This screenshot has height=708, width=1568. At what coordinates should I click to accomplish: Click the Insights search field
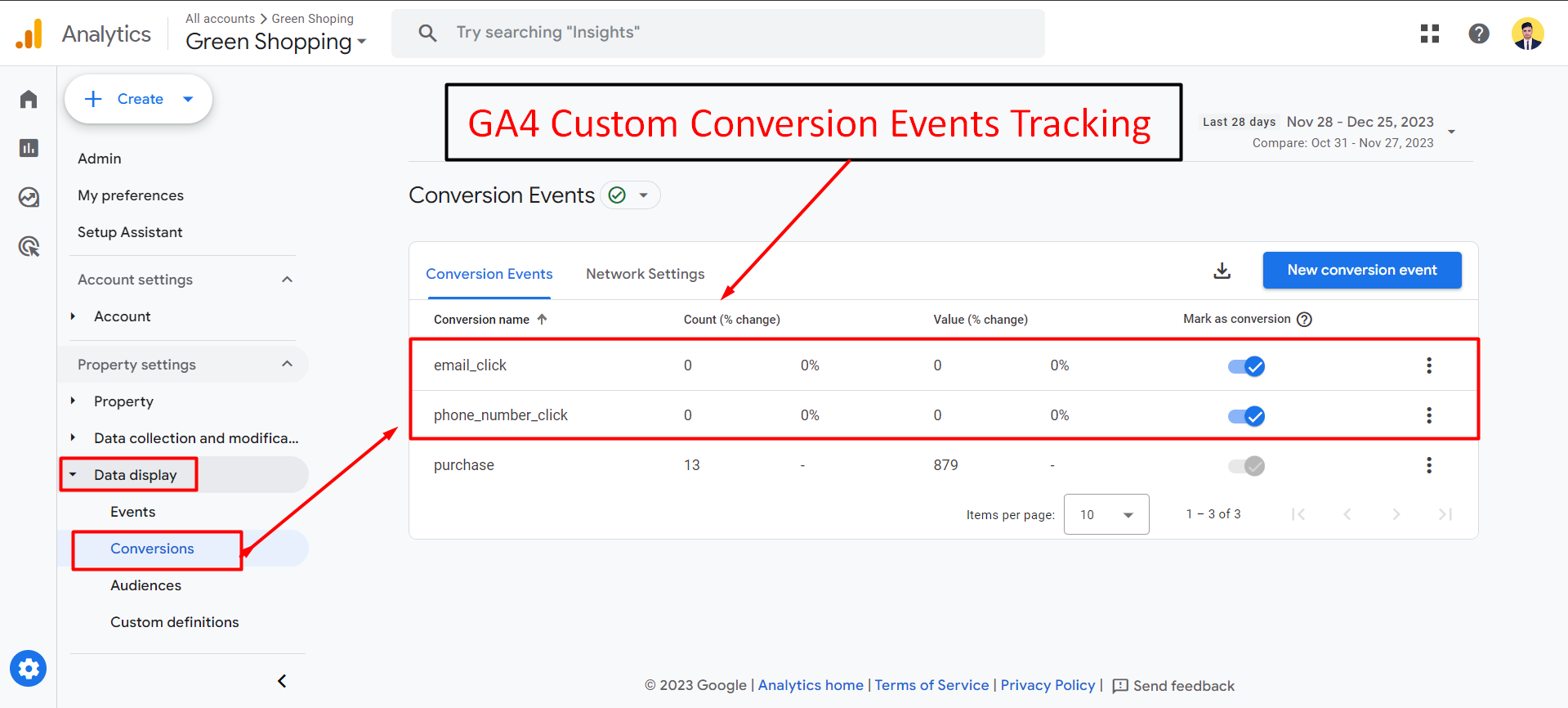click(717, 33)
